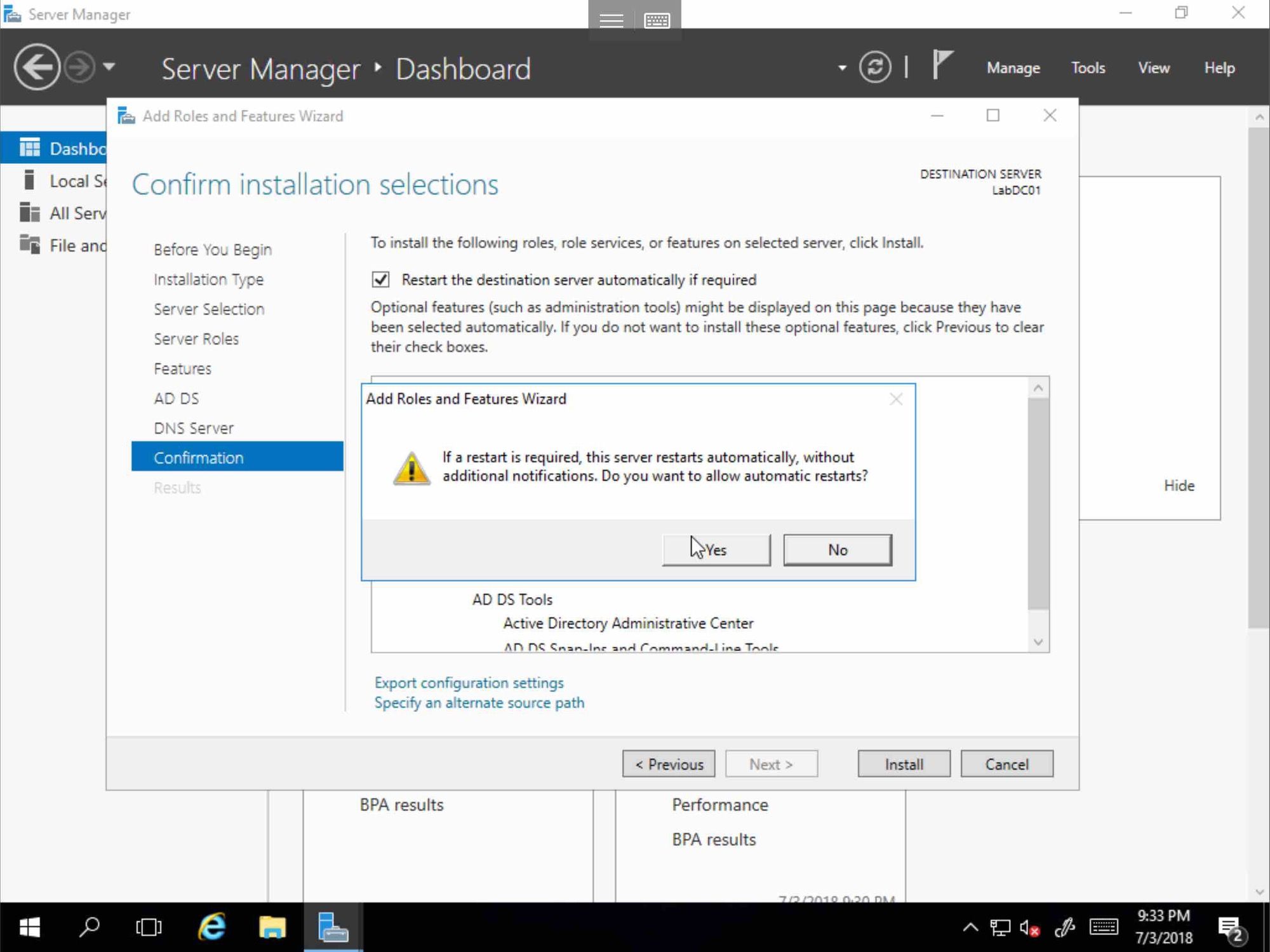This screenshot has height=952, width=1270.
Task: Go to Features step
Action: click(182, 369)
